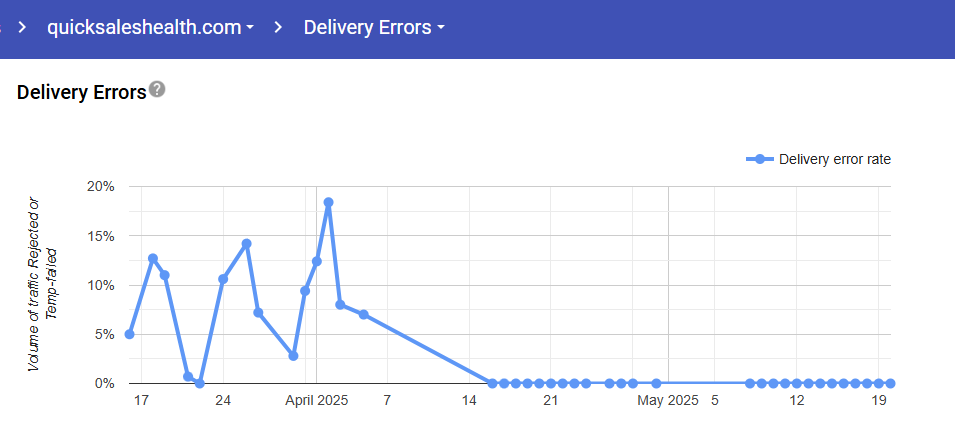The height and width of the screenshot is (443, 955).
Task: Click the Delivery error rate legend label
Action: [834, 159]
